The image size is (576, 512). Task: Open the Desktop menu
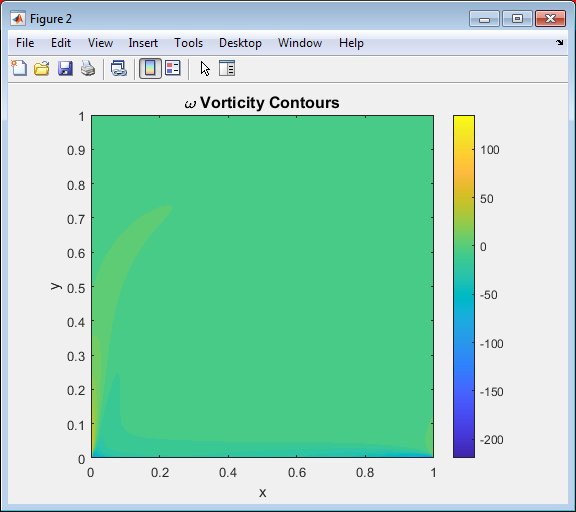pyautogui.click(x=240, y=43)
